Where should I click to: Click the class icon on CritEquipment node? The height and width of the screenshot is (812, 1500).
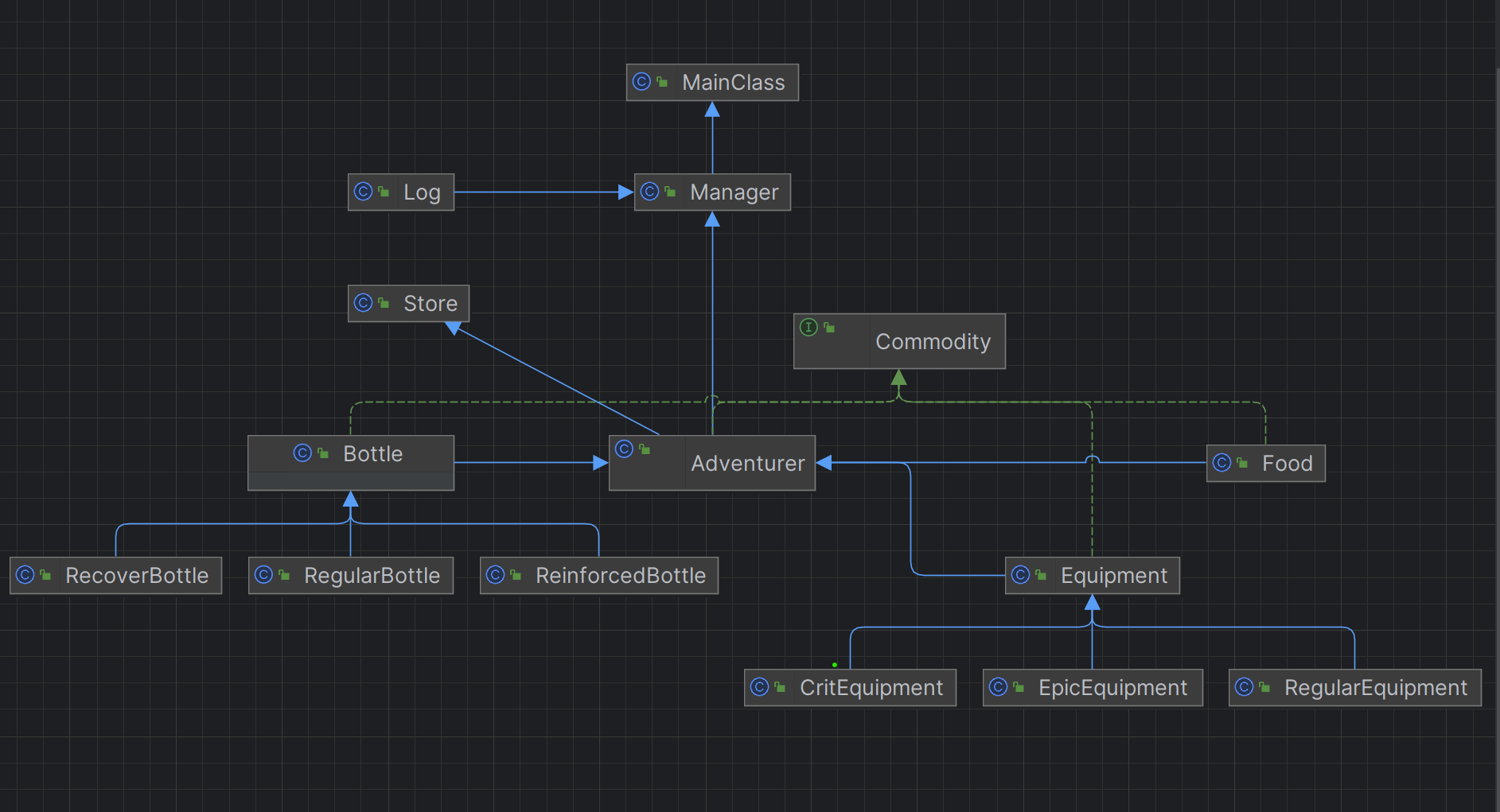pos(759,687)
